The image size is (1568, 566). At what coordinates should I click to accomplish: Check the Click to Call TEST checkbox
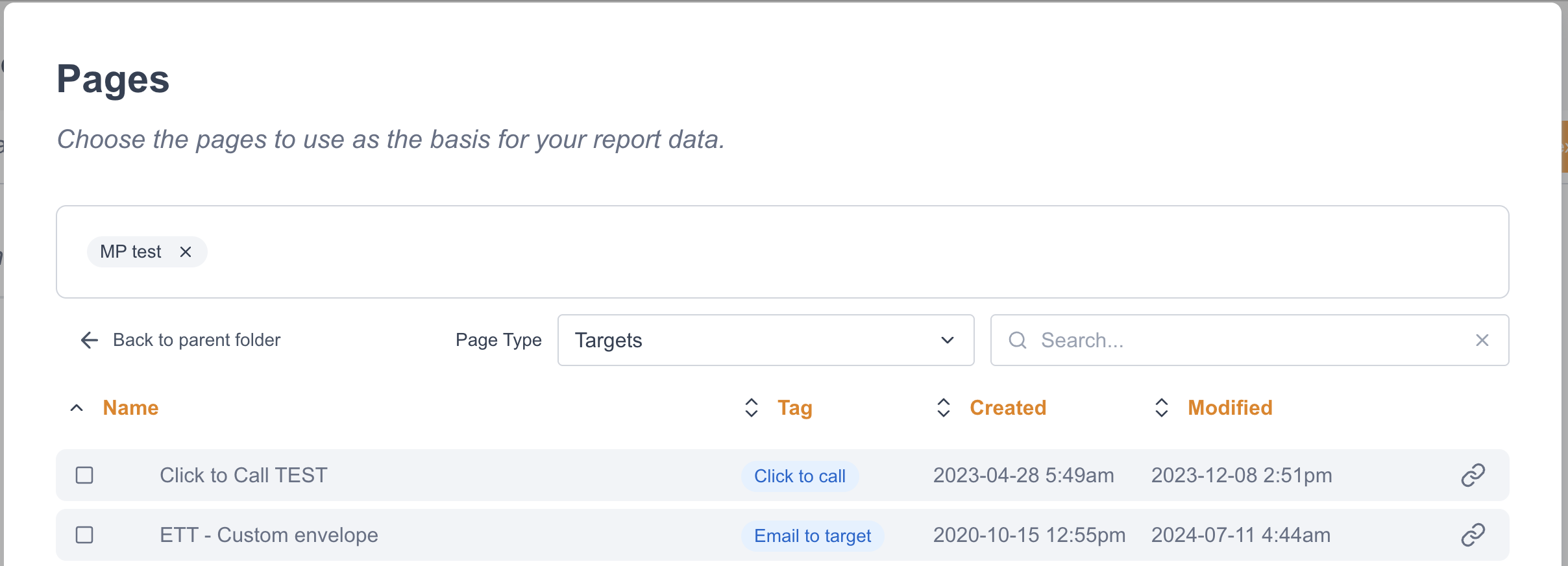click(84, 475)
